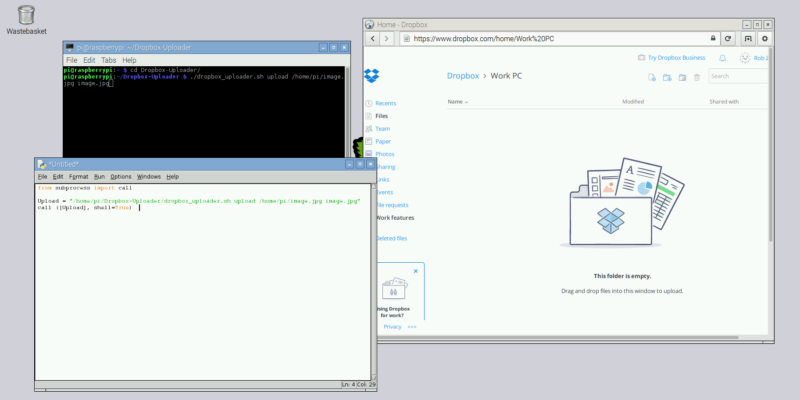
Task: Open the Edit menu in the terminal
Action: click(x=89, y=60)
